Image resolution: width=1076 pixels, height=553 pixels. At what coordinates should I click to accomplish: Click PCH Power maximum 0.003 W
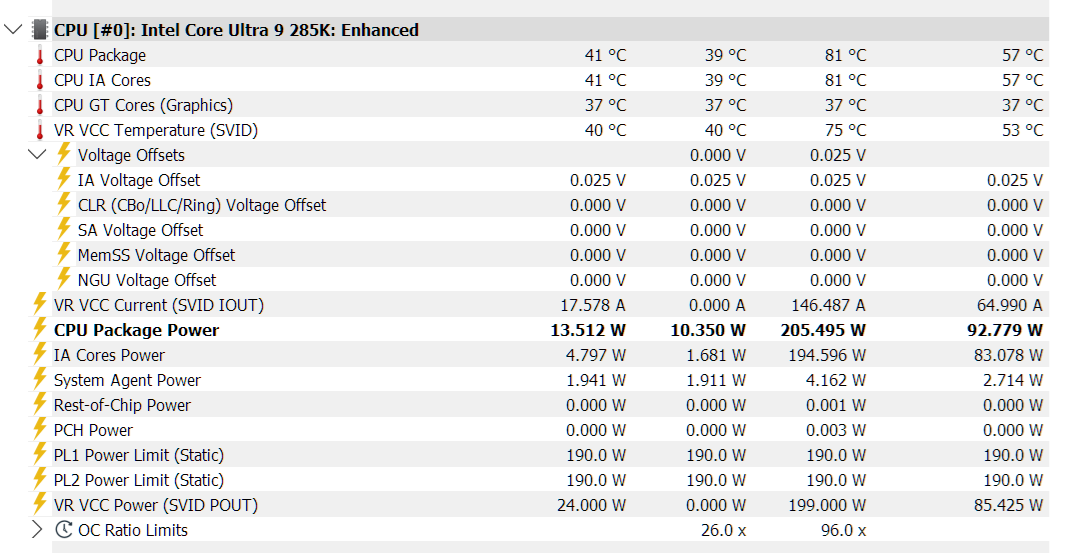[836, 431]
